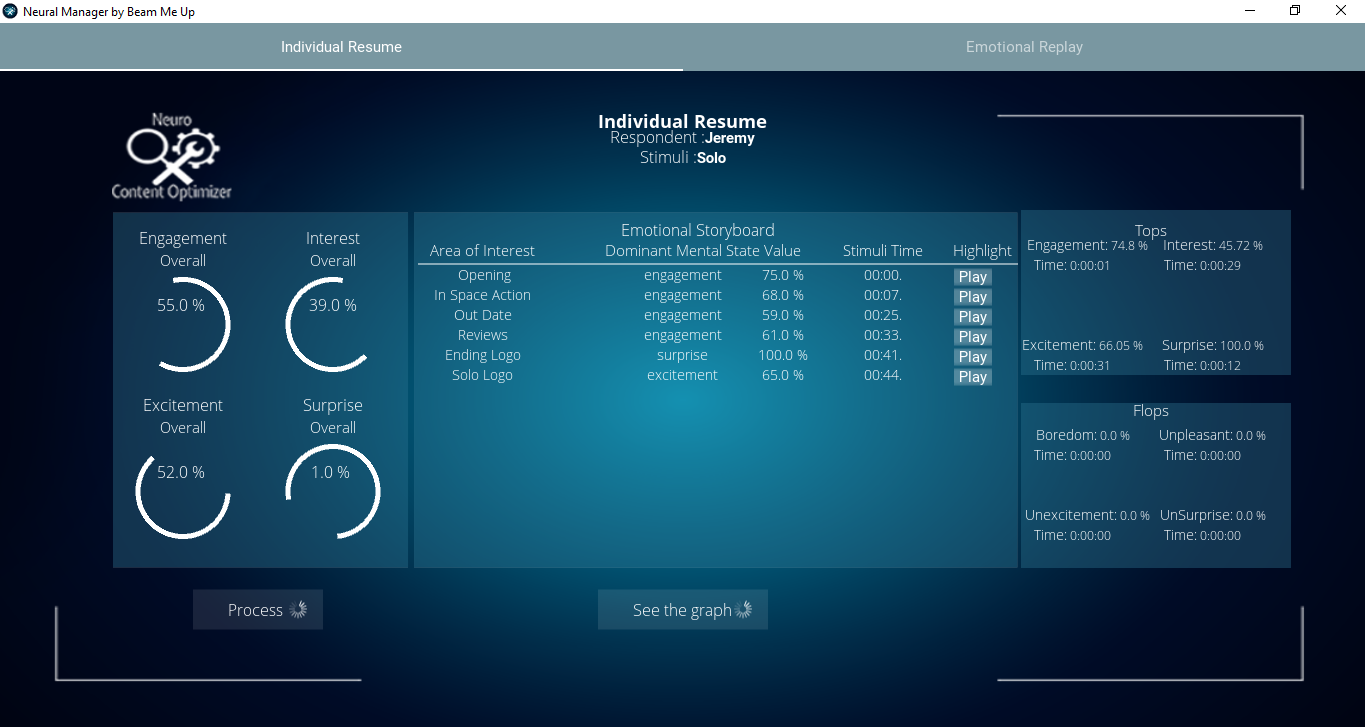1365x727 pixels.
Task: Close the Neural Manager window
Action: 1341,10
